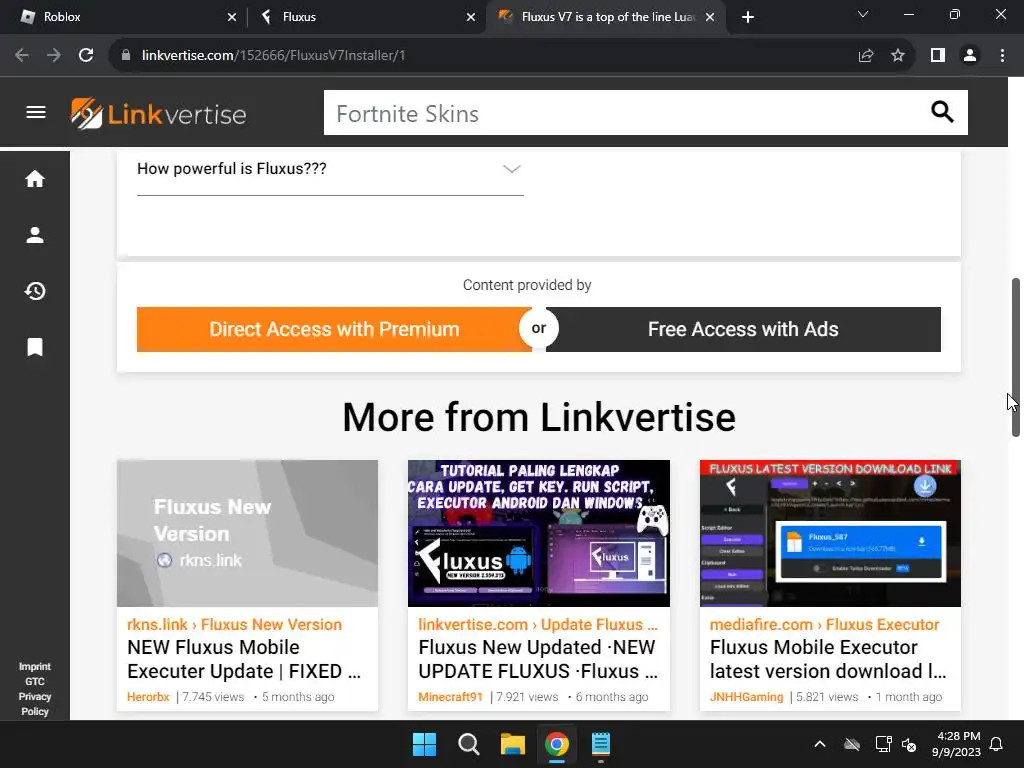Click Direct Access with Premium
This screenshot has width=1024, height=768.
(x=334, y=329)
